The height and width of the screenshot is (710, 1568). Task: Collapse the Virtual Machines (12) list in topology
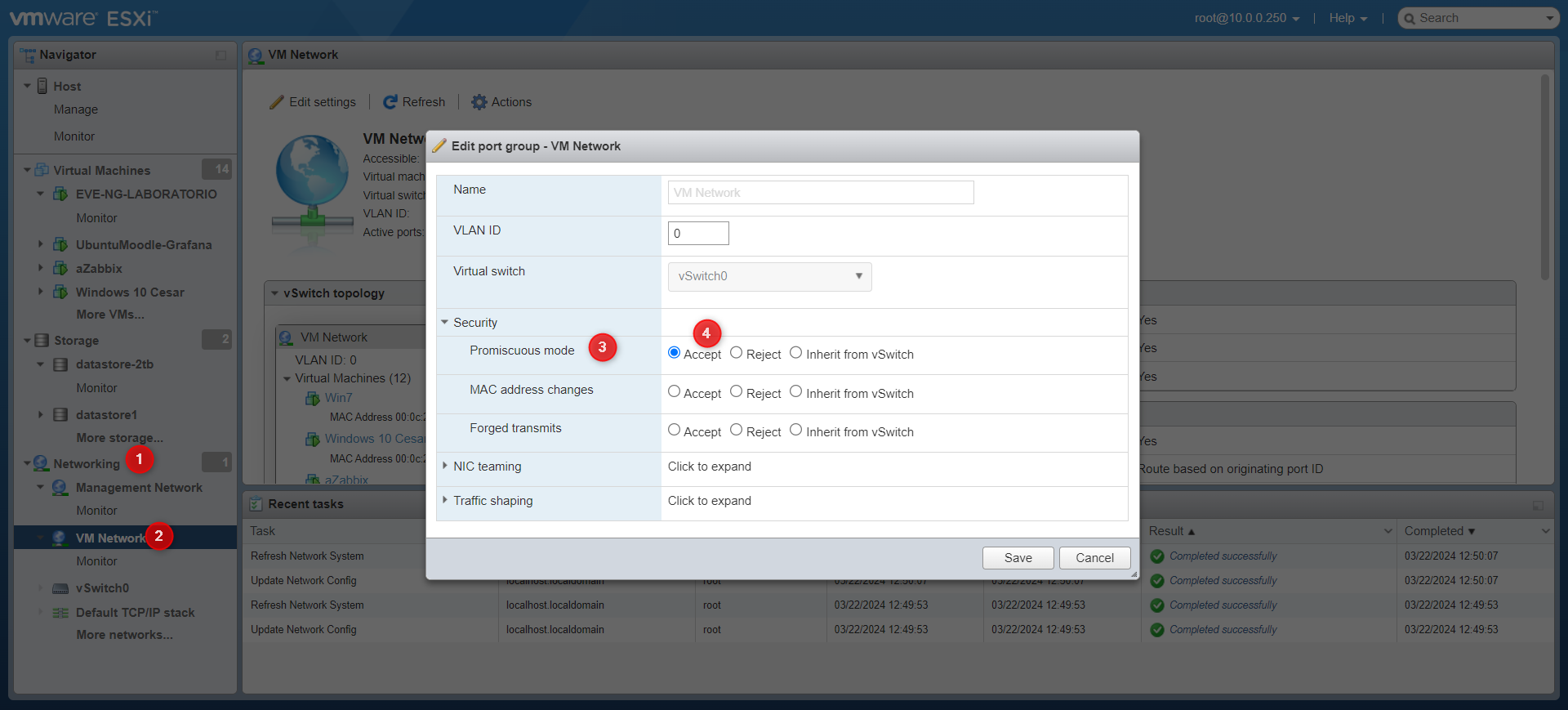coord(287,378)
